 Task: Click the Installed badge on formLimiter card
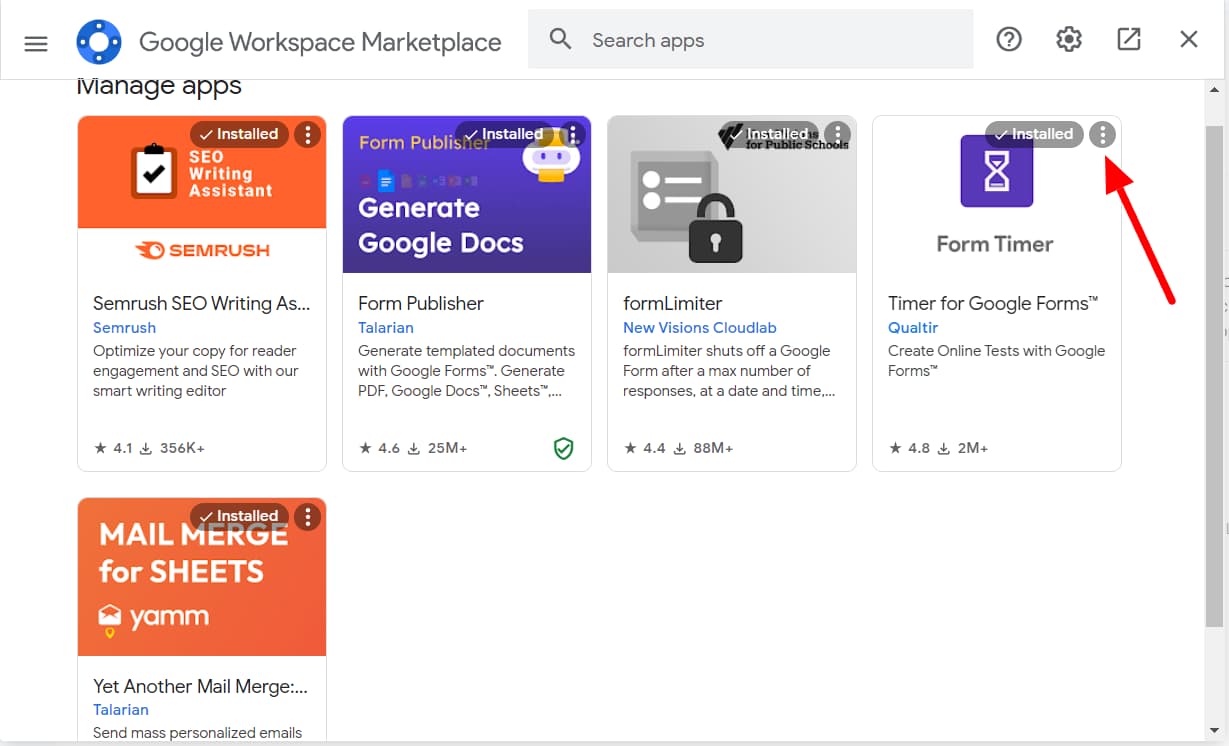769,134
